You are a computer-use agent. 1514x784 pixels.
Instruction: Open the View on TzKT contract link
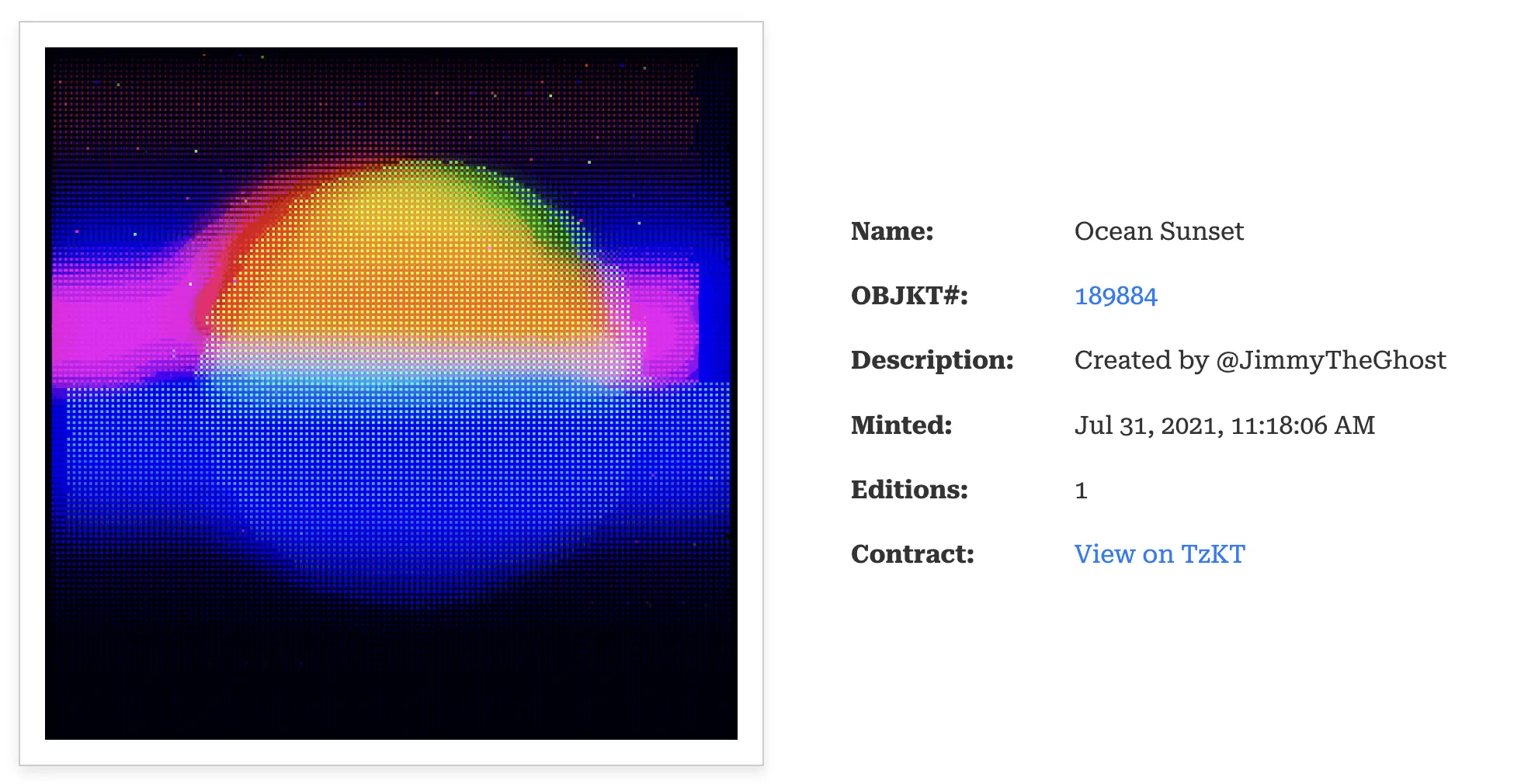tap(1159, 553)
